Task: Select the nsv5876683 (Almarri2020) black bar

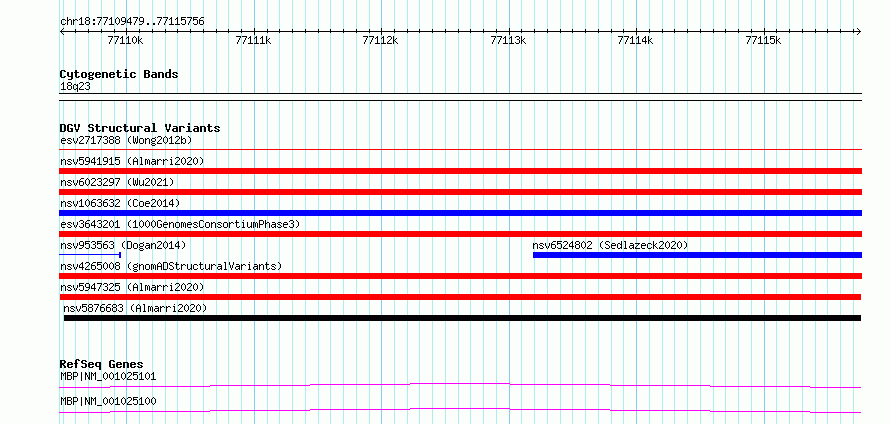Action: point(462,318)
